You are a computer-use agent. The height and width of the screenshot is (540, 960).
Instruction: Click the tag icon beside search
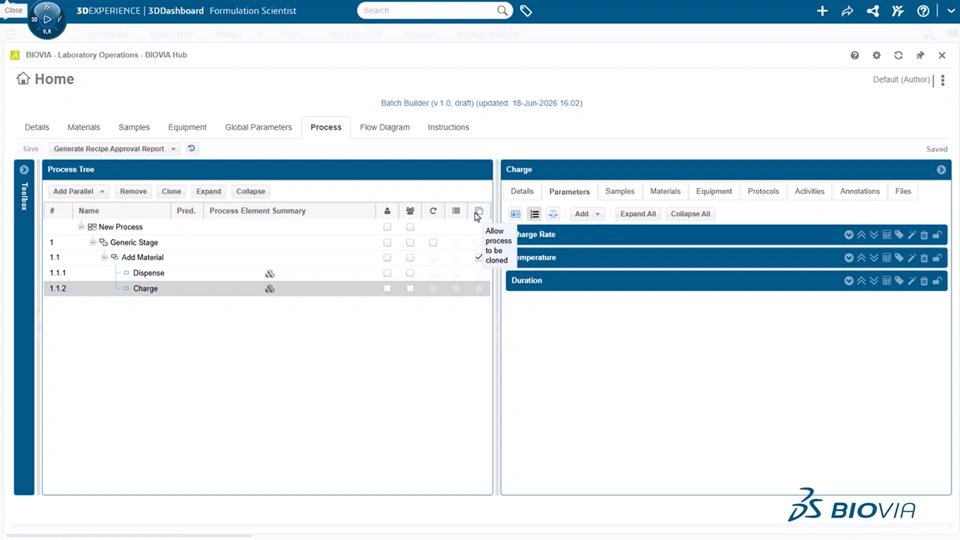tap(526, 10)
